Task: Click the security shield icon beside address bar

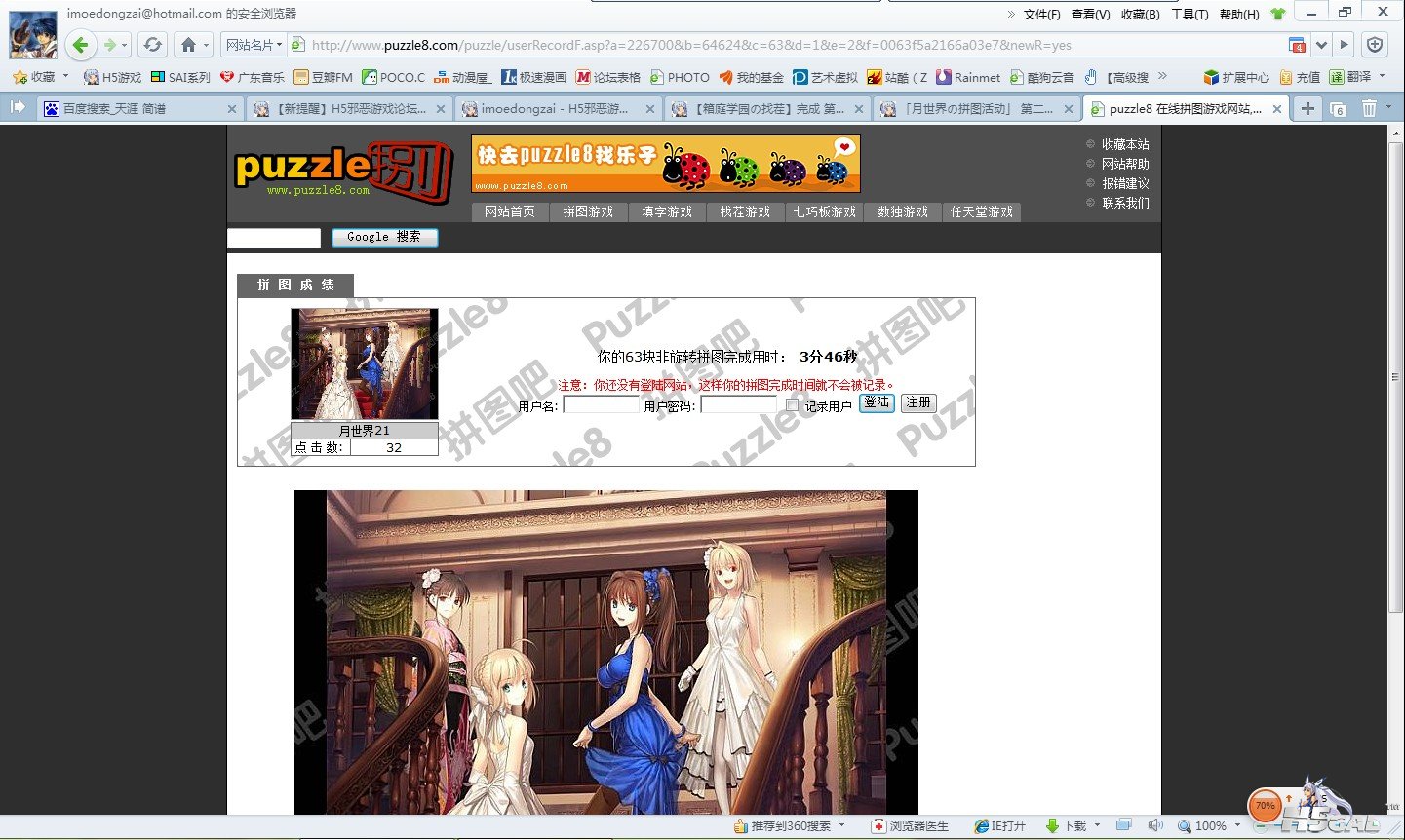Action: click(x=1375, y=45)
